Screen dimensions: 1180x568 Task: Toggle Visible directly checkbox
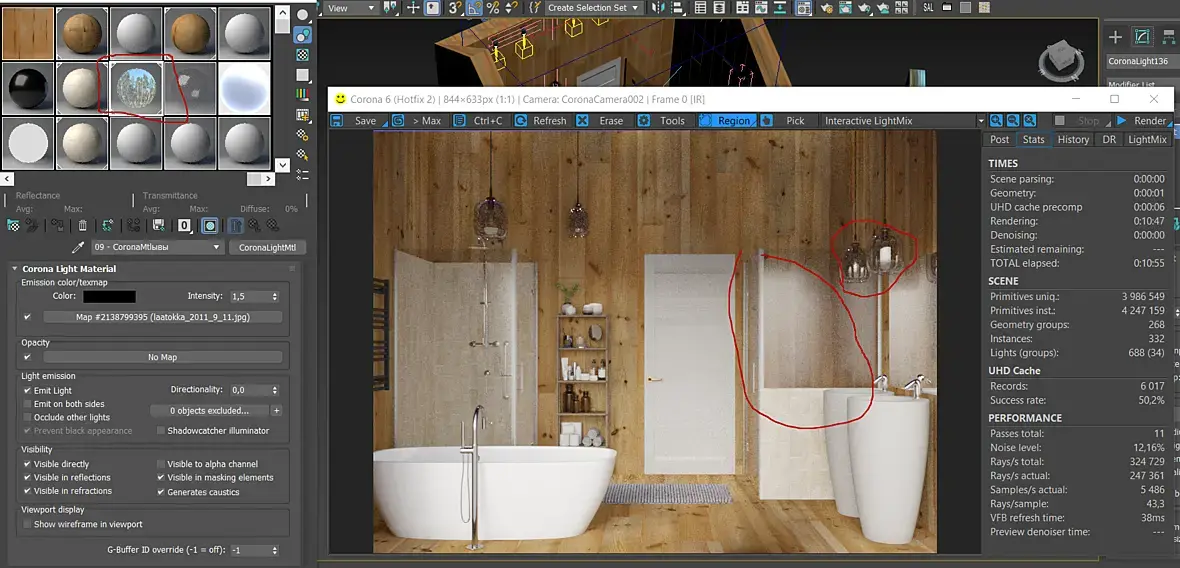(28, 464)
